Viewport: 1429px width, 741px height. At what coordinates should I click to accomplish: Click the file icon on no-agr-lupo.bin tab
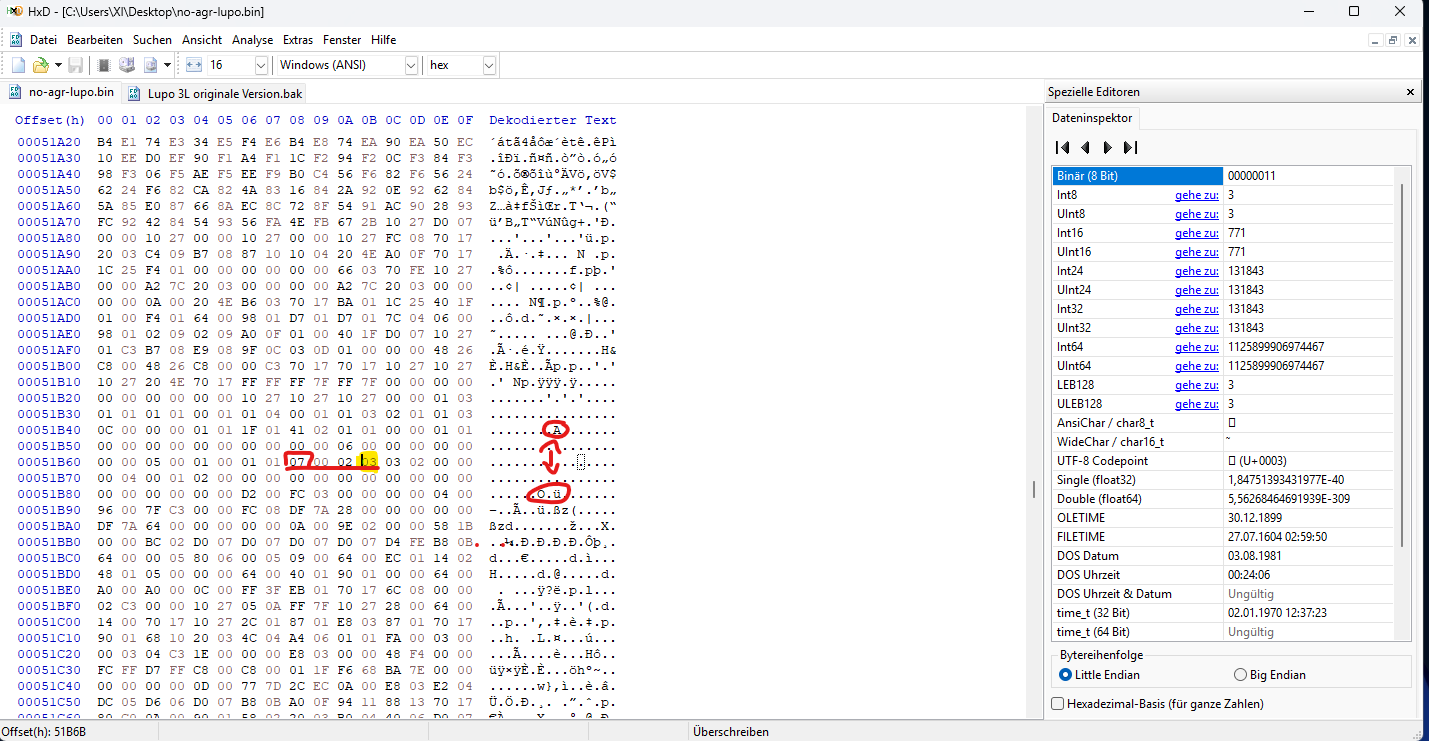(15, 93)
